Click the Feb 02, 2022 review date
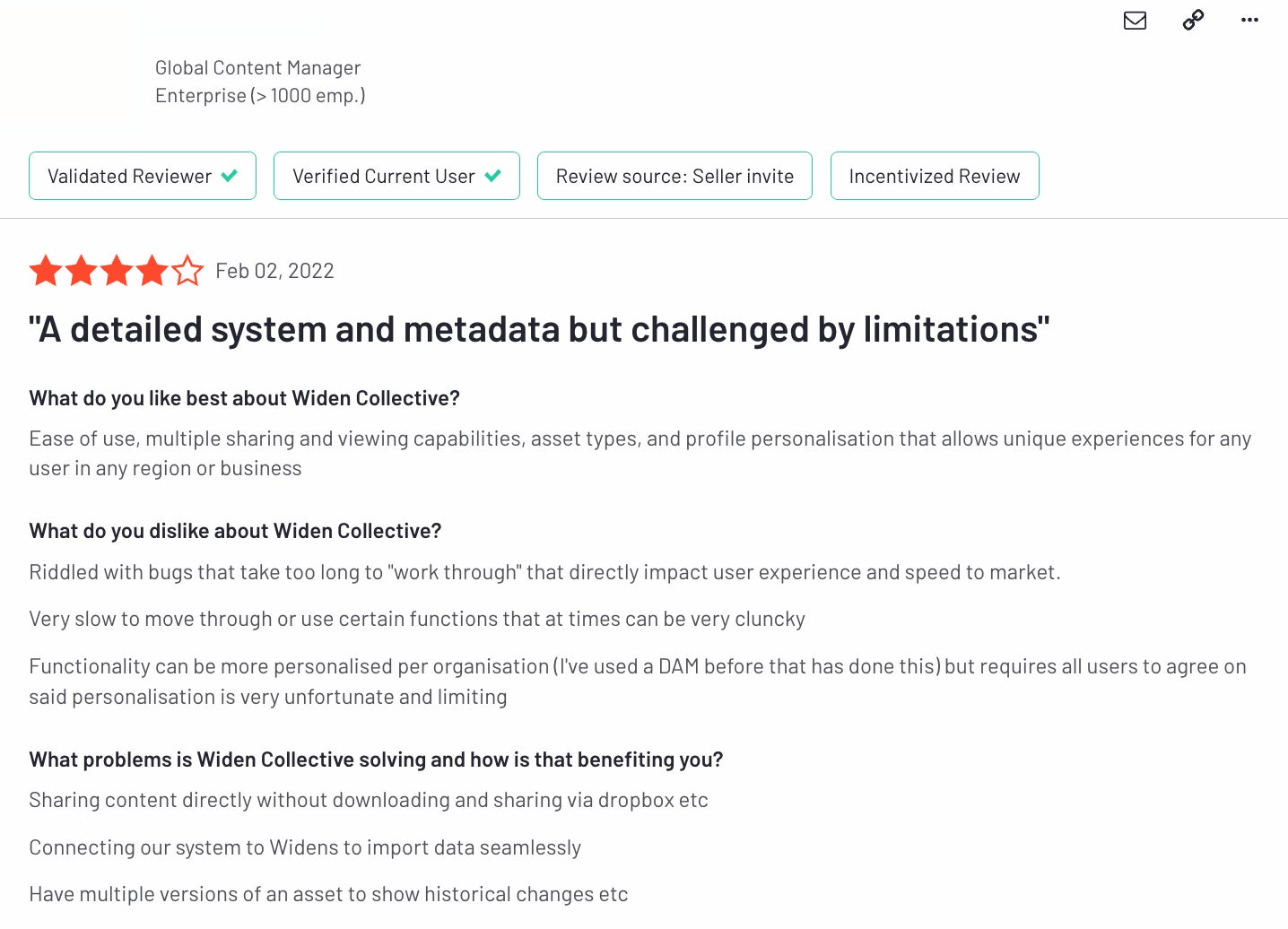Screen dimensions: 1288x929 (x=274, y=271)
